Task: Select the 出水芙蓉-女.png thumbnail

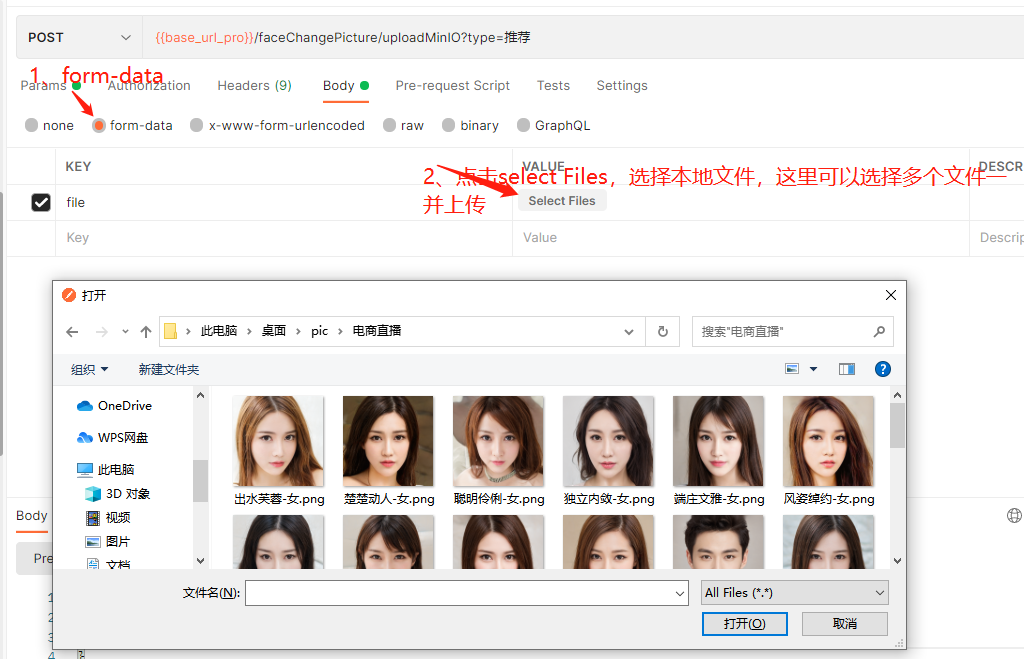Action: pos(278,440)
